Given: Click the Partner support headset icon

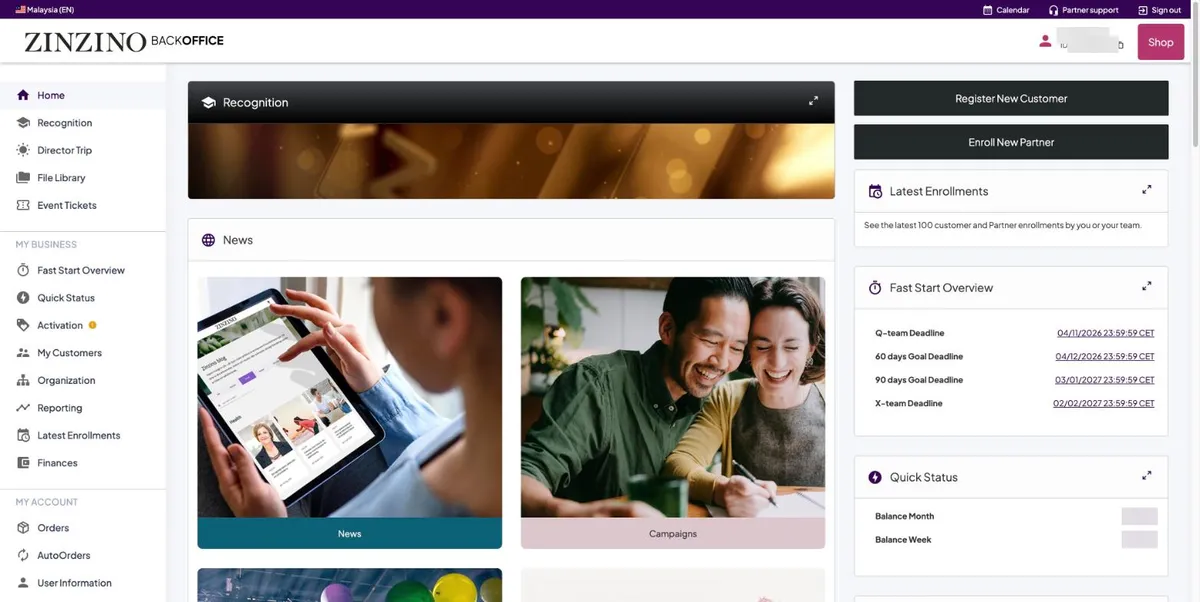Looking at the screenshot, I should pos(1053,10).
